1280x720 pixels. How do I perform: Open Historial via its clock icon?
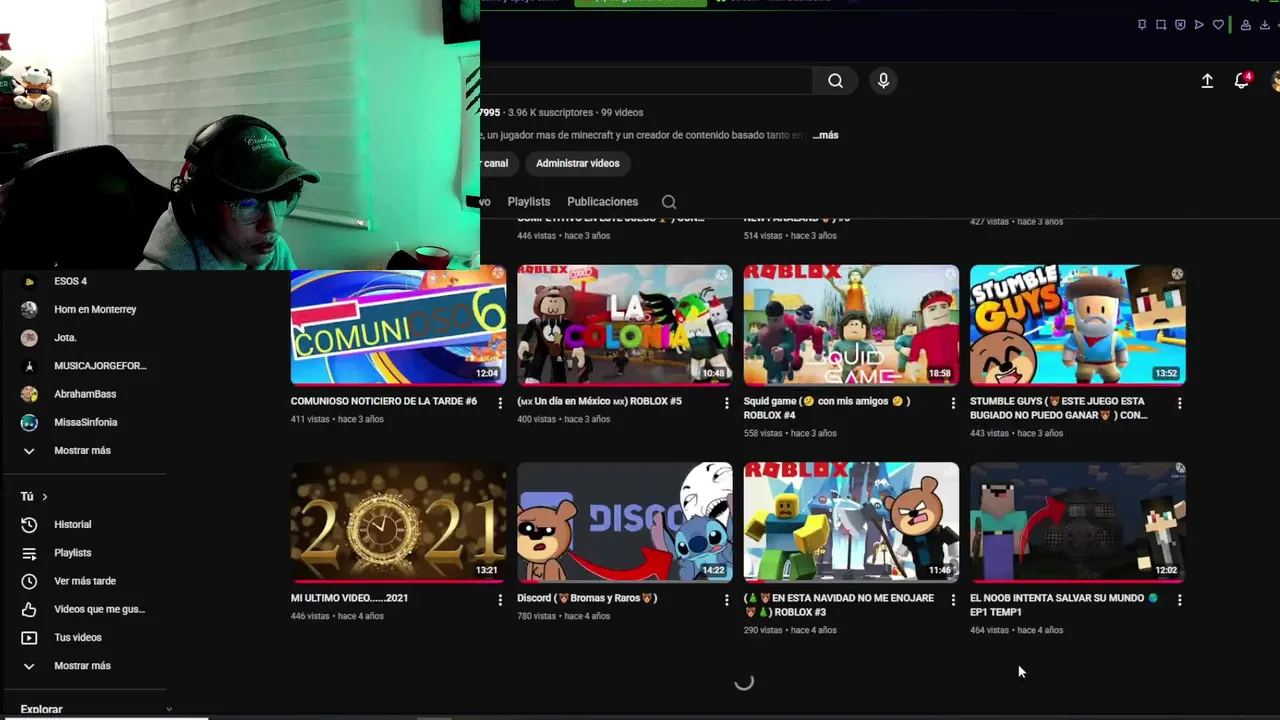click(29, 524)
